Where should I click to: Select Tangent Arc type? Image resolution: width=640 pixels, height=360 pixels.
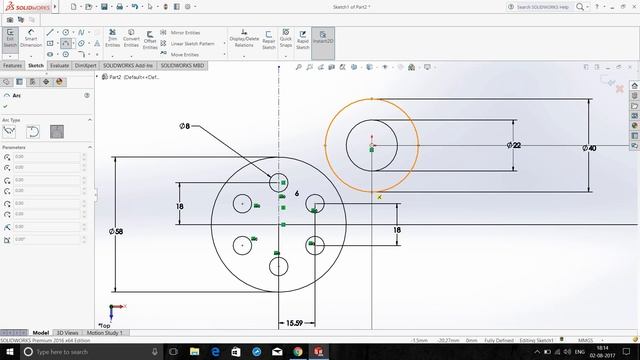(33, 131)
